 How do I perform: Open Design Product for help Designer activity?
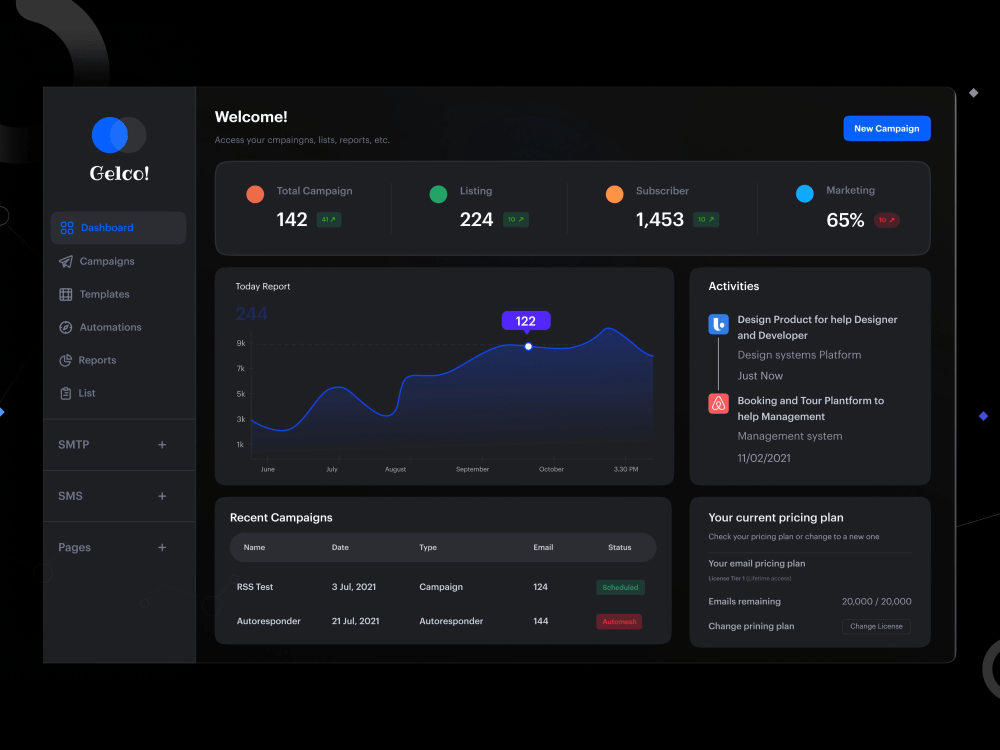817,327
